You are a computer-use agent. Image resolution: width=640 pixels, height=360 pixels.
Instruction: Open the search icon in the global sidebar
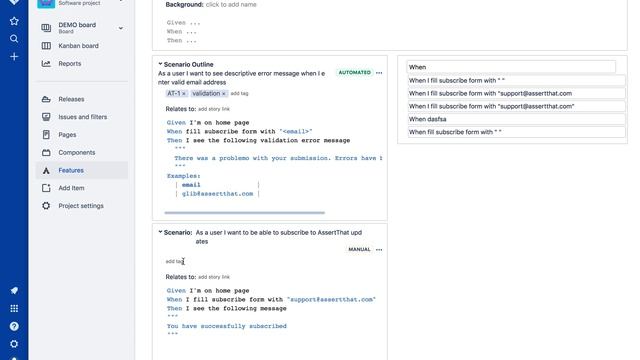point(14,39)
